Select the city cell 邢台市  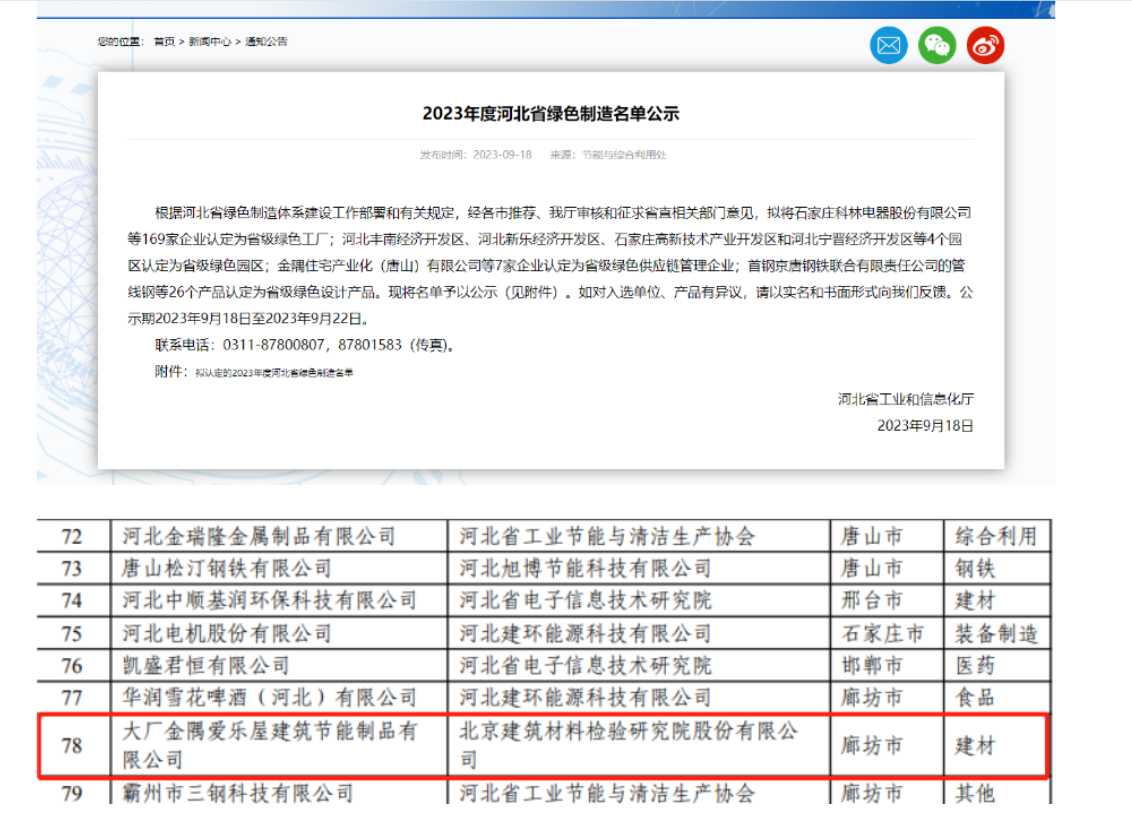pos(887,601)
